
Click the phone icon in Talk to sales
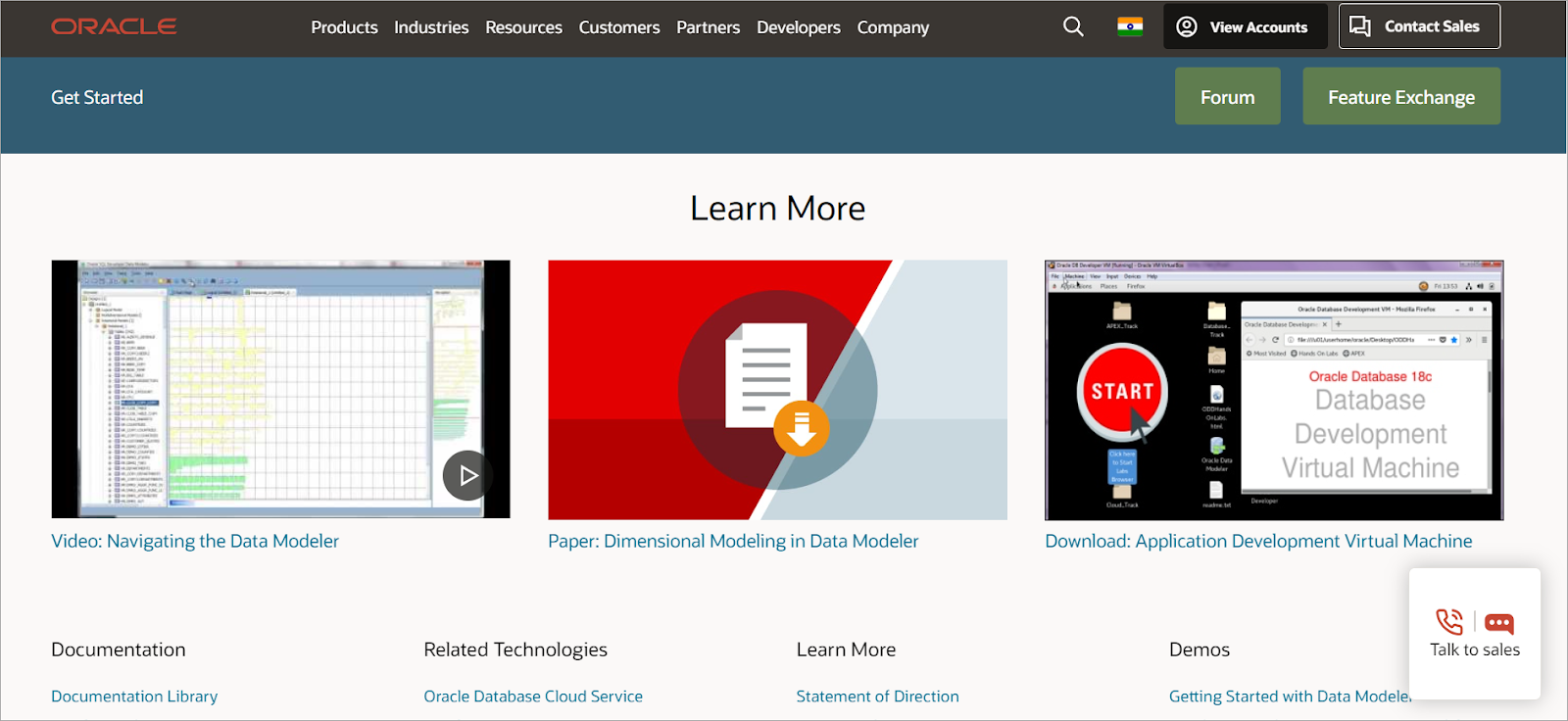(1449, 622)
